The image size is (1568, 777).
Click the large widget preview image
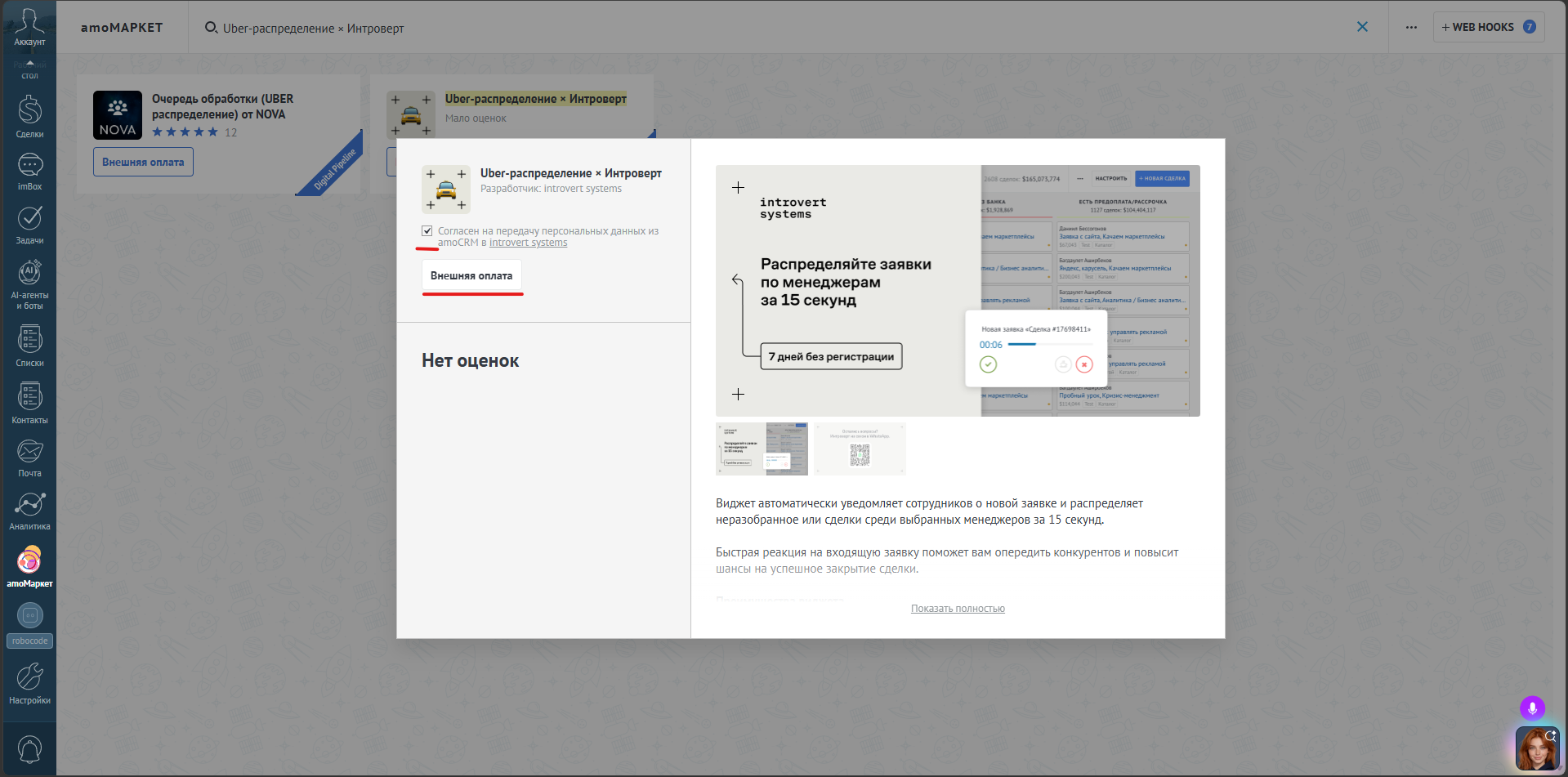point(958,291)
